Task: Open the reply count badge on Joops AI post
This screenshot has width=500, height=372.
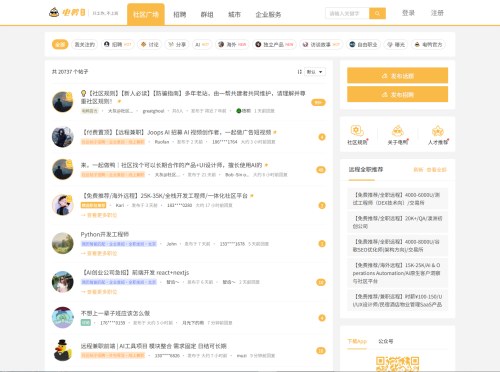Action: tap(322, 137)
